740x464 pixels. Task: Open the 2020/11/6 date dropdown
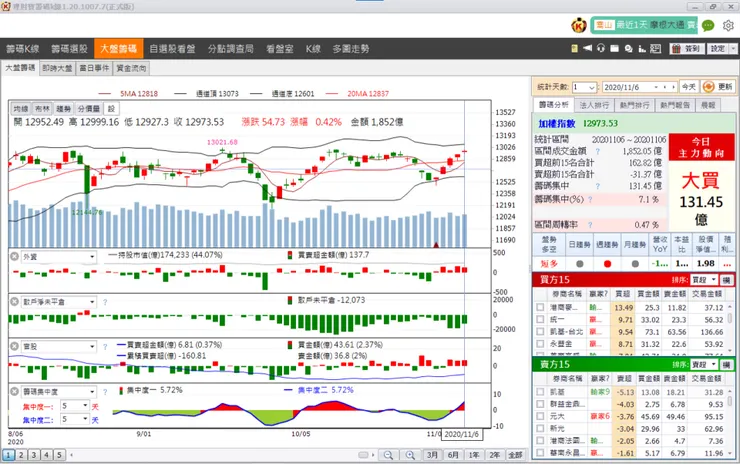coord(656,87)
